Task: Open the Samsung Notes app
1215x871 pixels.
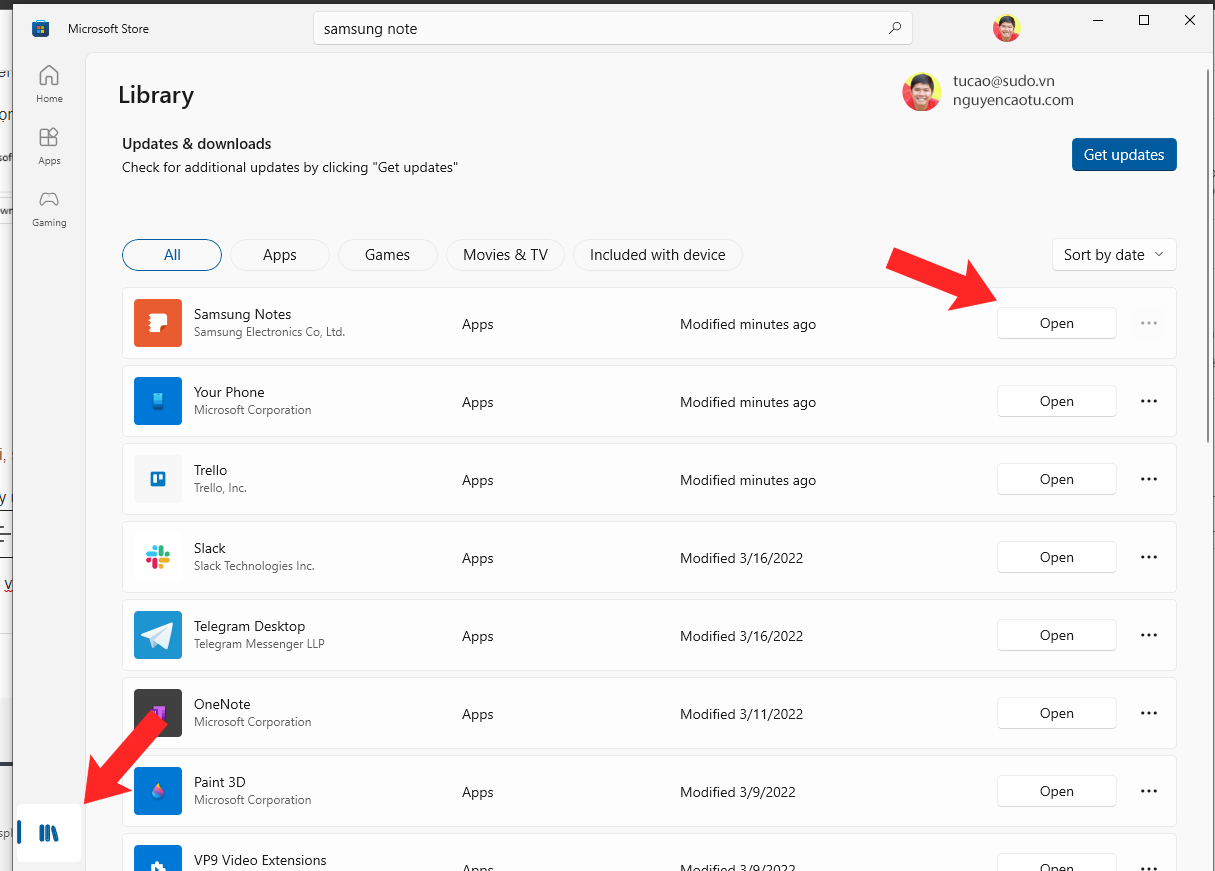Action: tap(1056, 323)
